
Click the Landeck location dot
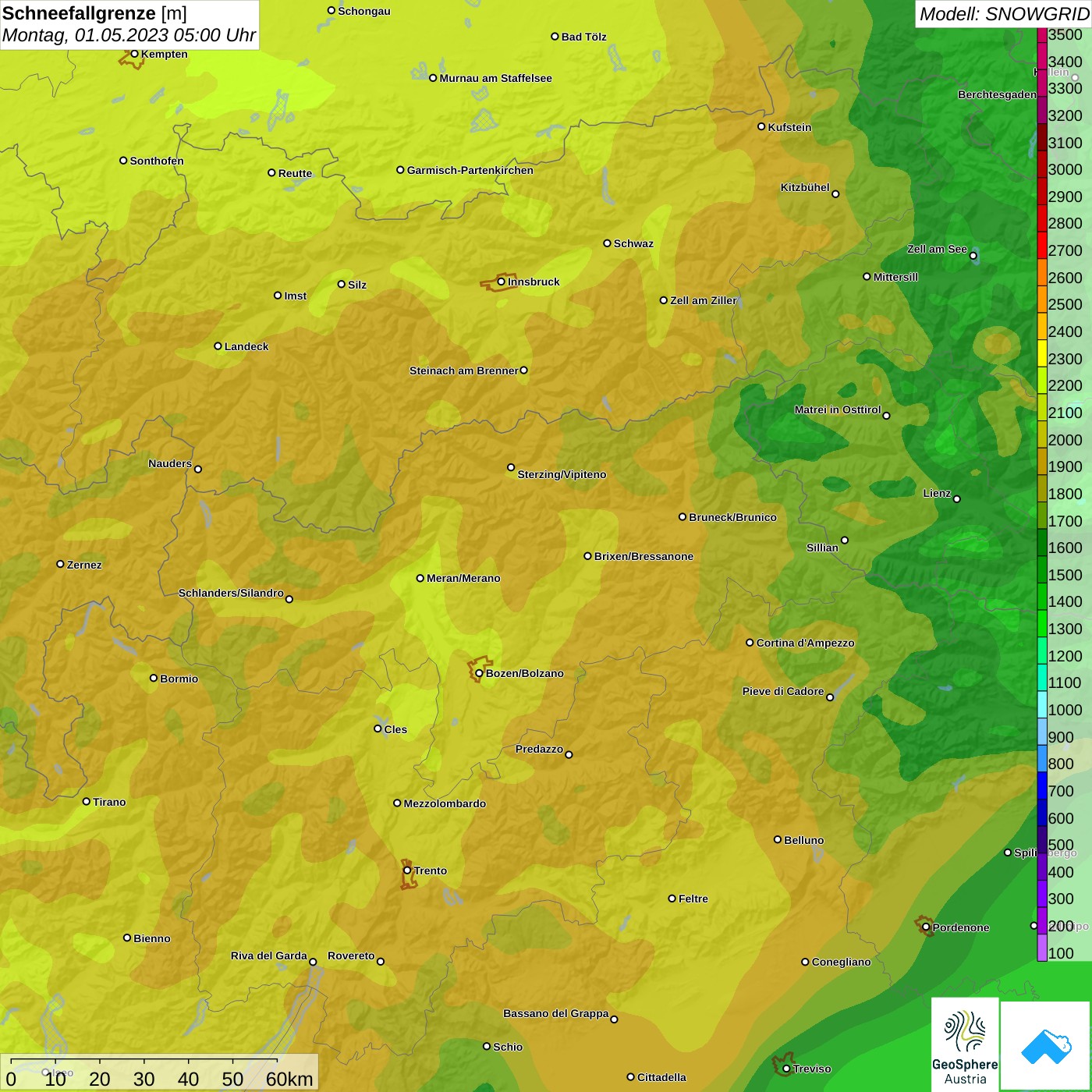(218, 346)
